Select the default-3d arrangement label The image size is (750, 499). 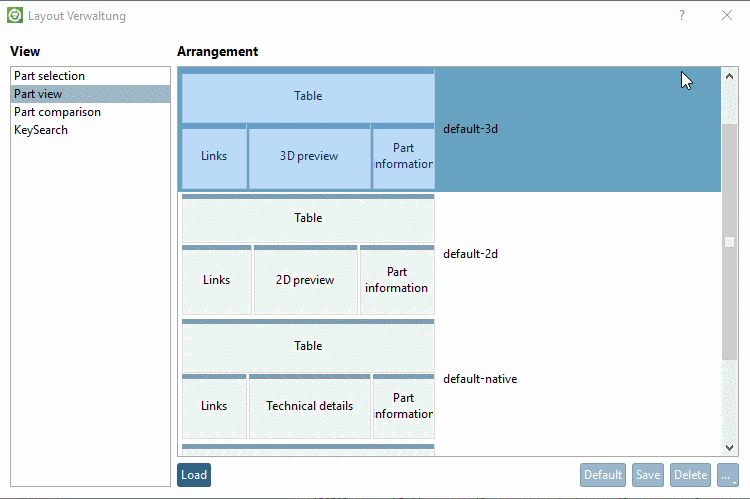(470, 129)
